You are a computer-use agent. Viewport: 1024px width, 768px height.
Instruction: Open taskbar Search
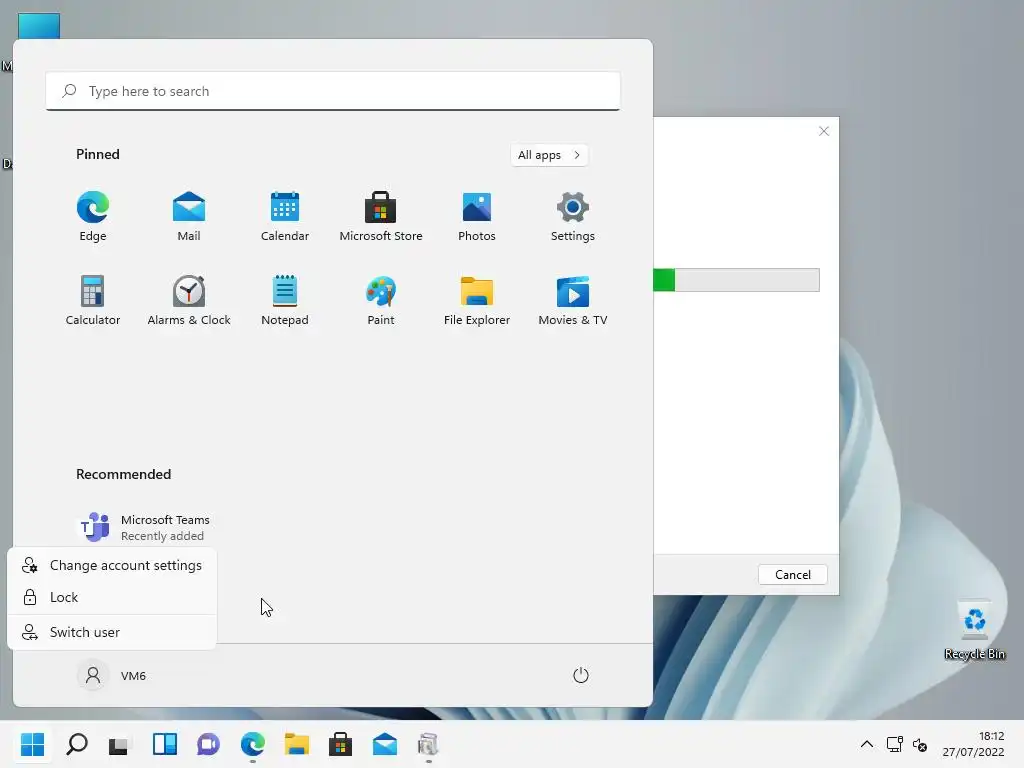click(x=77, y=744)
